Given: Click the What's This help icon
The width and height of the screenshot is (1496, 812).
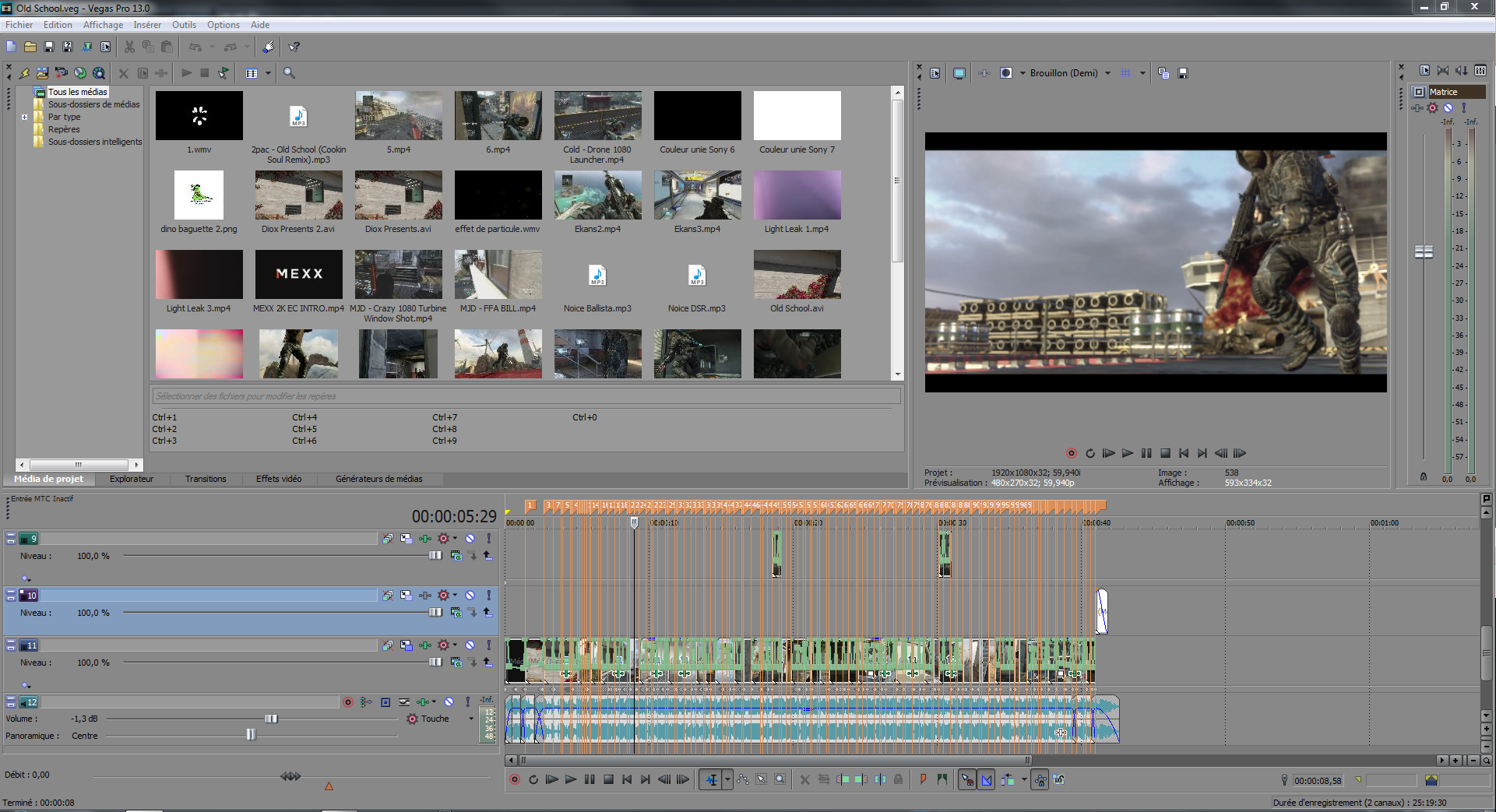Looking at the screenshot, I should [294, 47].
